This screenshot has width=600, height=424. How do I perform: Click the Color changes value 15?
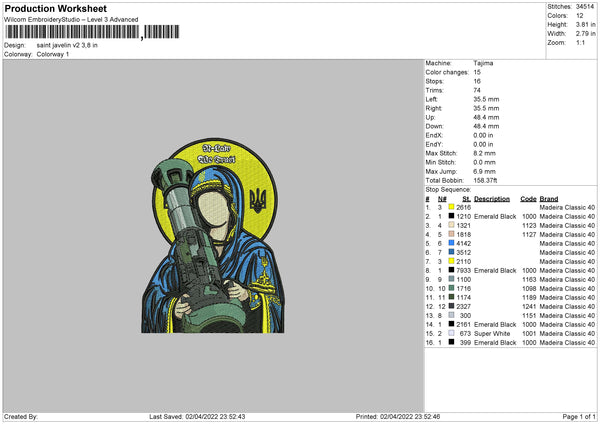[x=477, y=72]
